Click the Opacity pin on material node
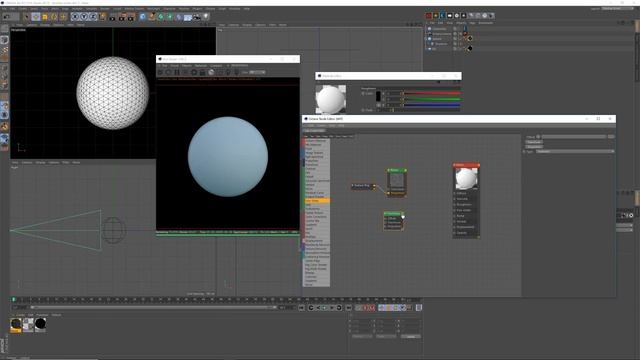Viewport: 640px width, 360px height. coord(454,233)
